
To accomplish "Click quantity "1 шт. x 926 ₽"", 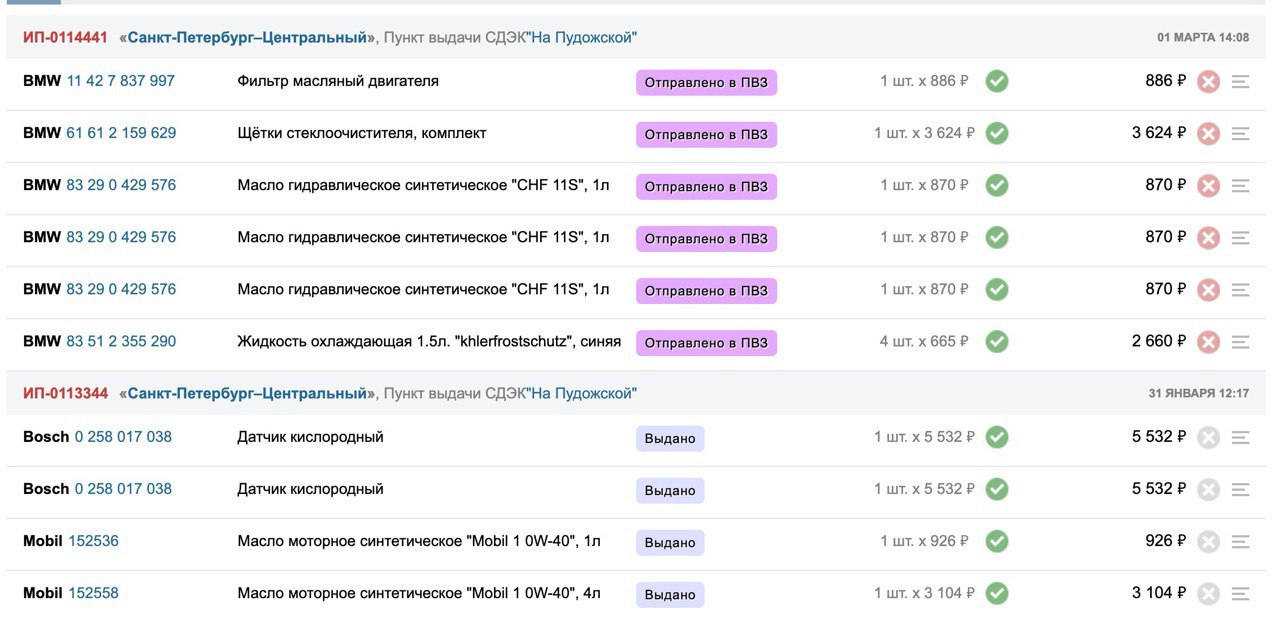I will click(x=925, y=541).
